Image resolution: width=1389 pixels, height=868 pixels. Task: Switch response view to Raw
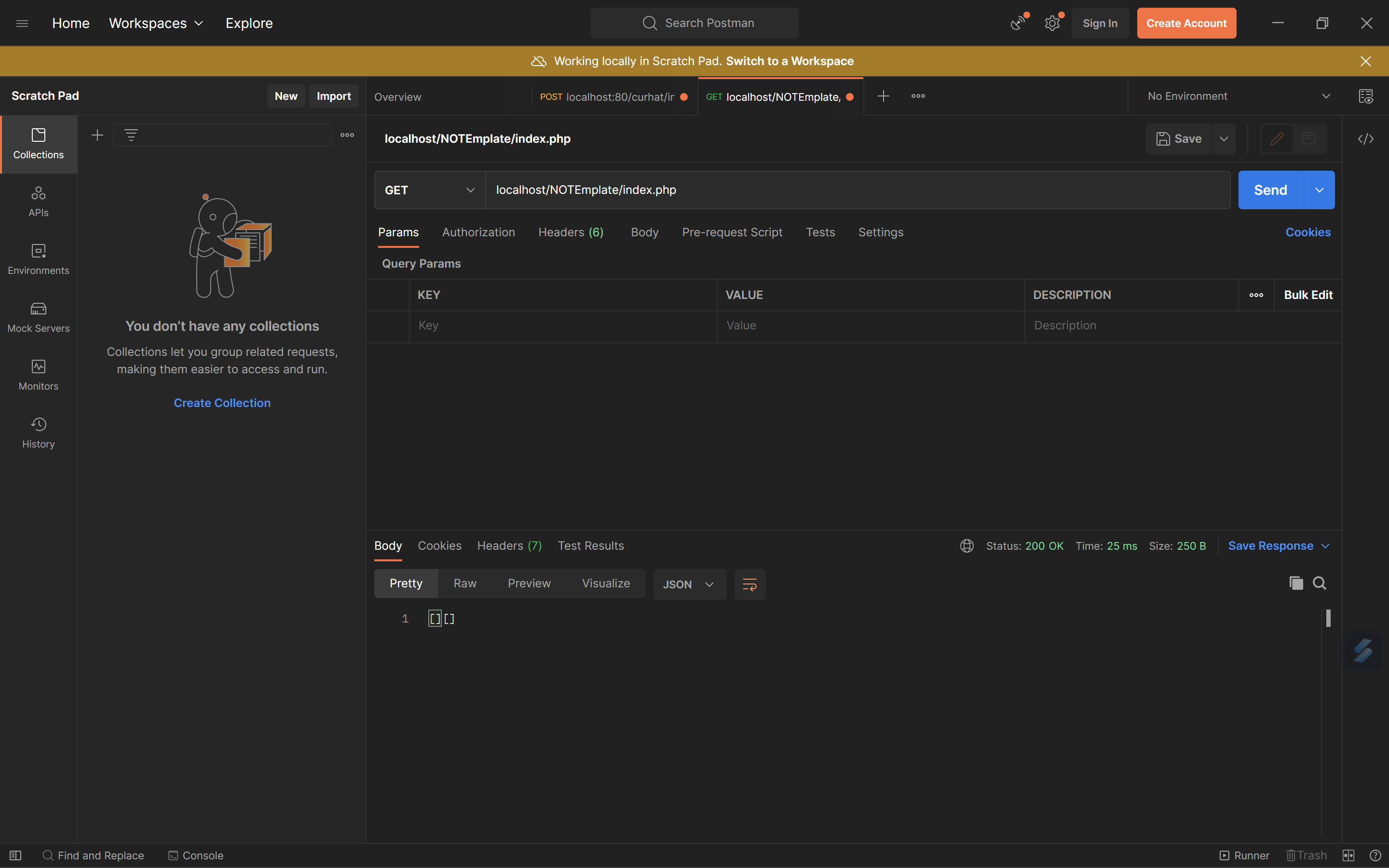(x=465, y=583)
